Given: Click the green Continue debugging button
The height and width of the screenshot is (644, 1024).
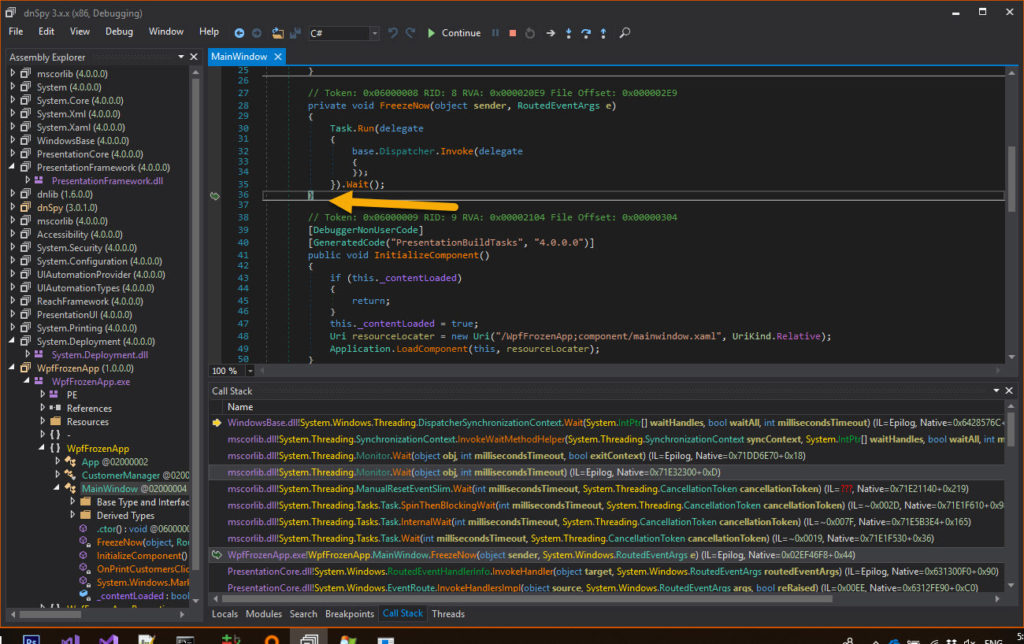Looking at the screenshot, I should (x=453, y=33).
